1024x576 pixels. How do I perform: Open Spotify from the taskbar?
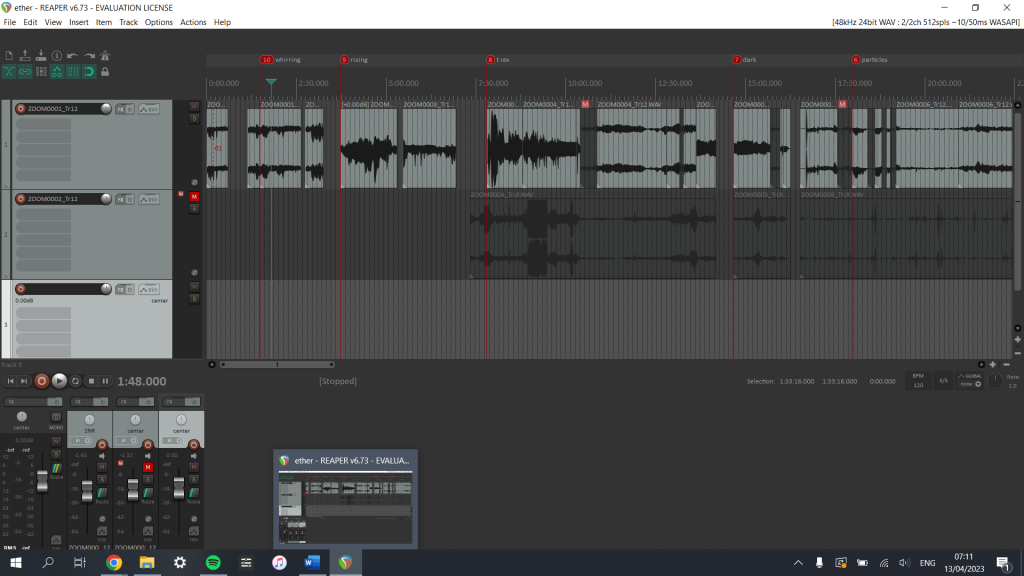(213, 563)
